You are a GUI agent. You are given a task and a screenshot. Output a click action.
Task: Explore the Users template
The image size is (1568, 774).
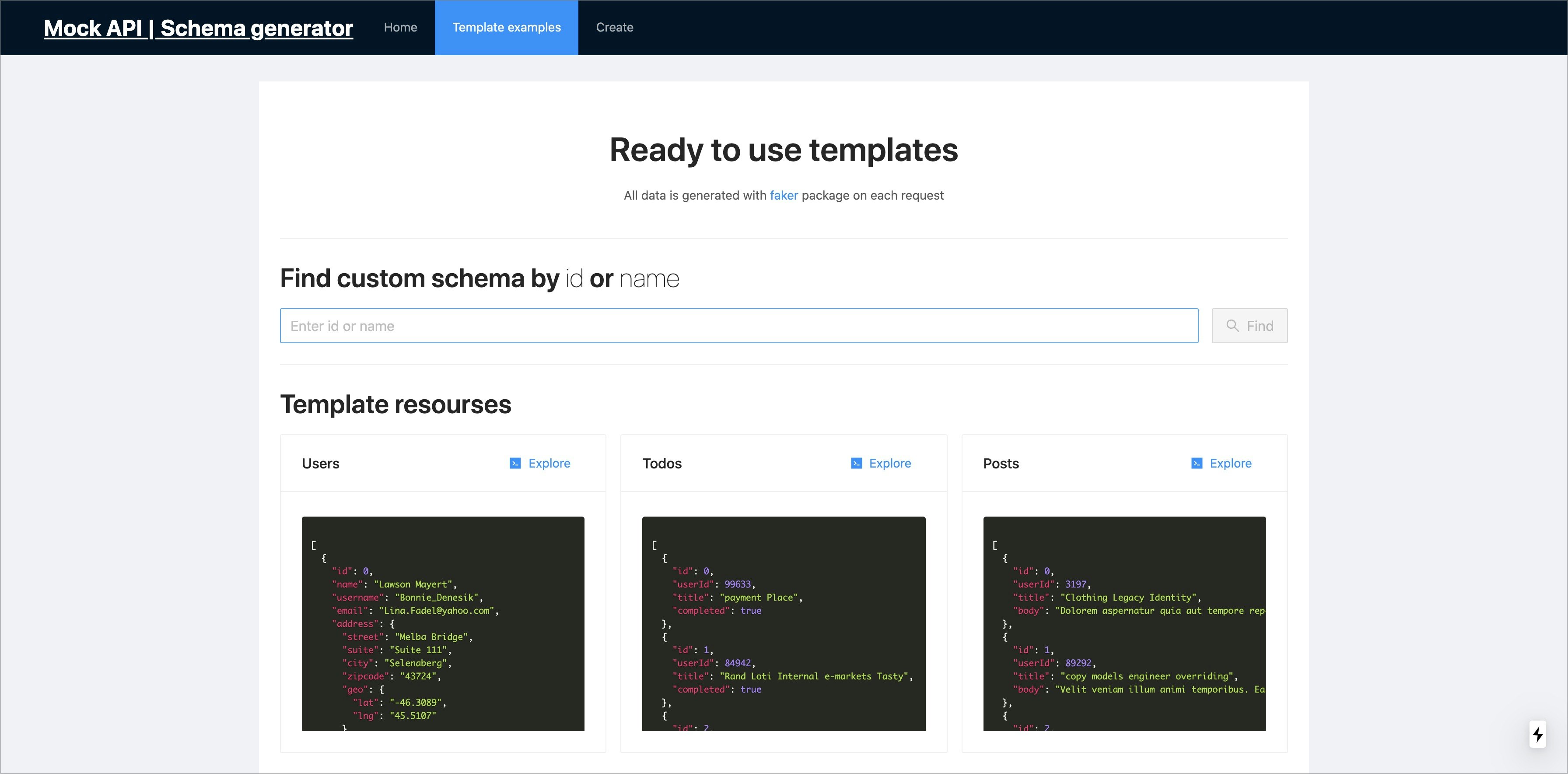549,463
